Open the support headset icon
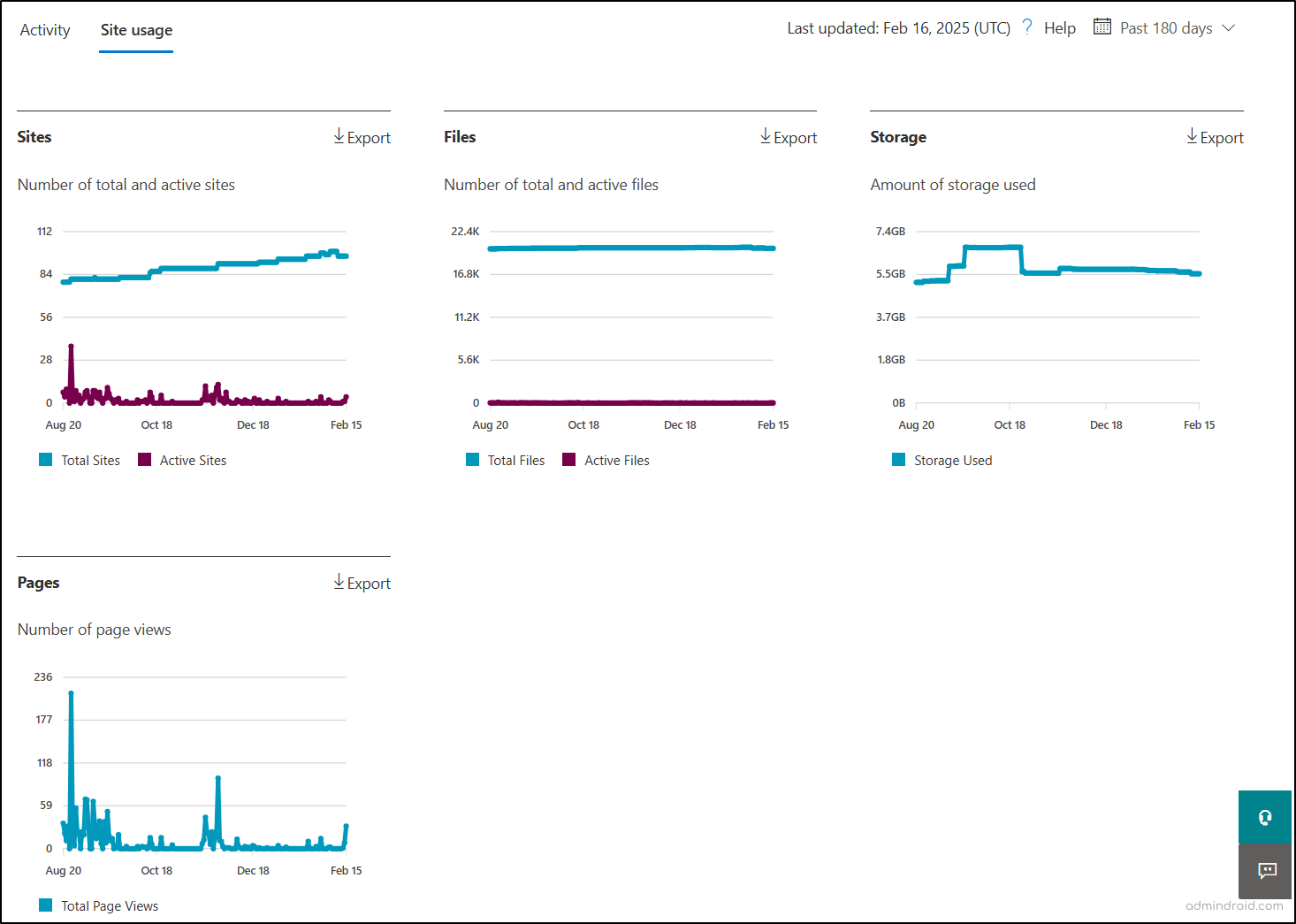 pyautogui.click(x=1265, y=817)
